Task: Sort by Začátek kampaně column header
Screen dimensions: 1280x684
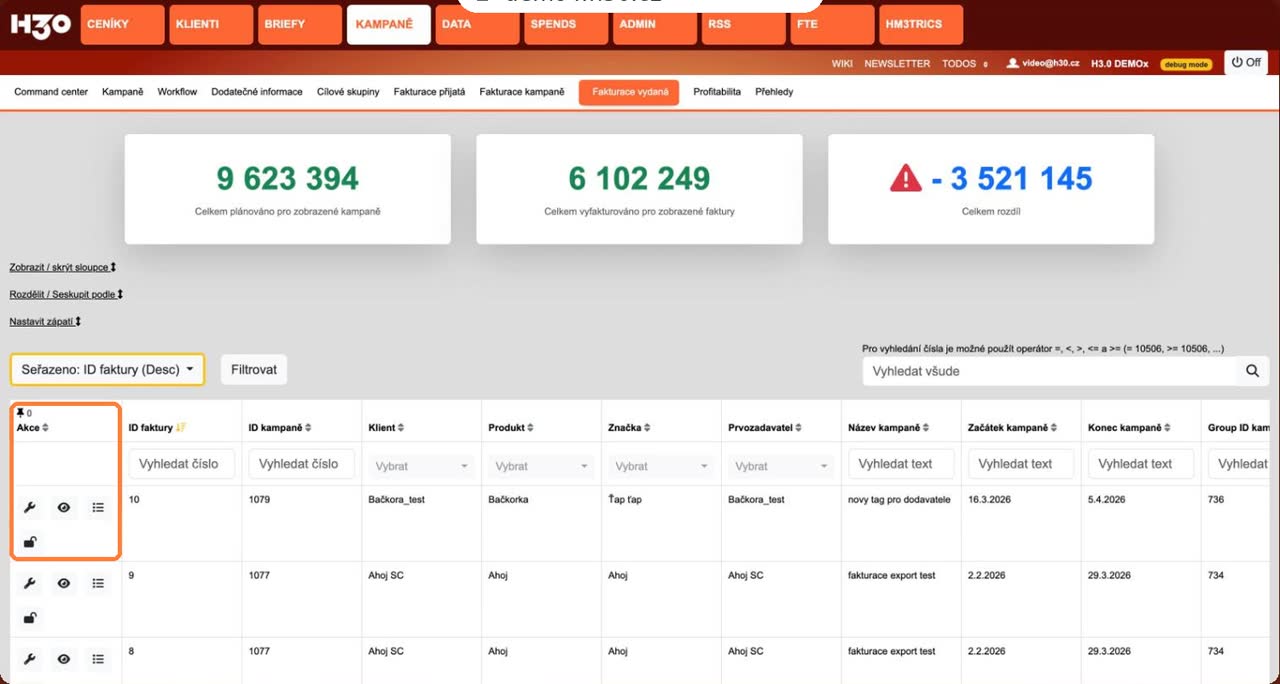Action: pos(1014,428)
